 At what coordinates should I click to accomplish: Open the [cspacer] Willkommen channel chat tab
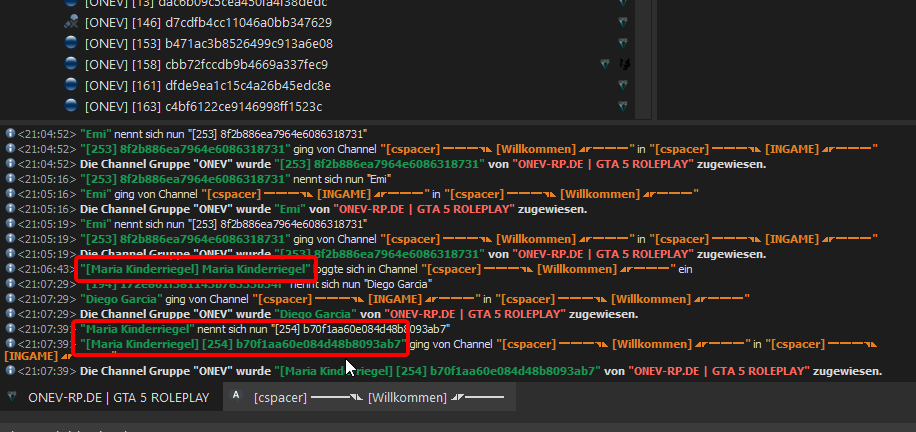click(364, 397)
